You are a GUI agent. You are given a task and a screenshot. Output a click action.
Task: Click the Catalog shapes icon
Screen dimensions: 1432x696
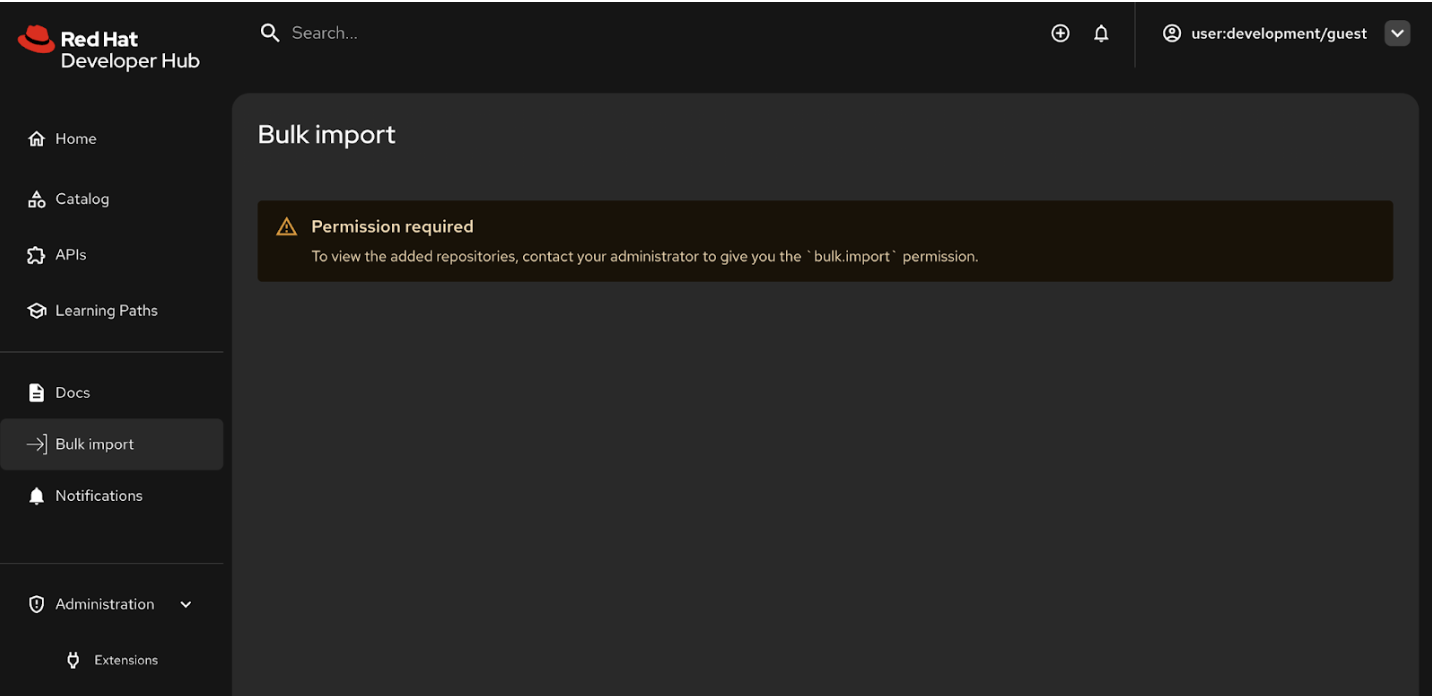click(37, 199)
